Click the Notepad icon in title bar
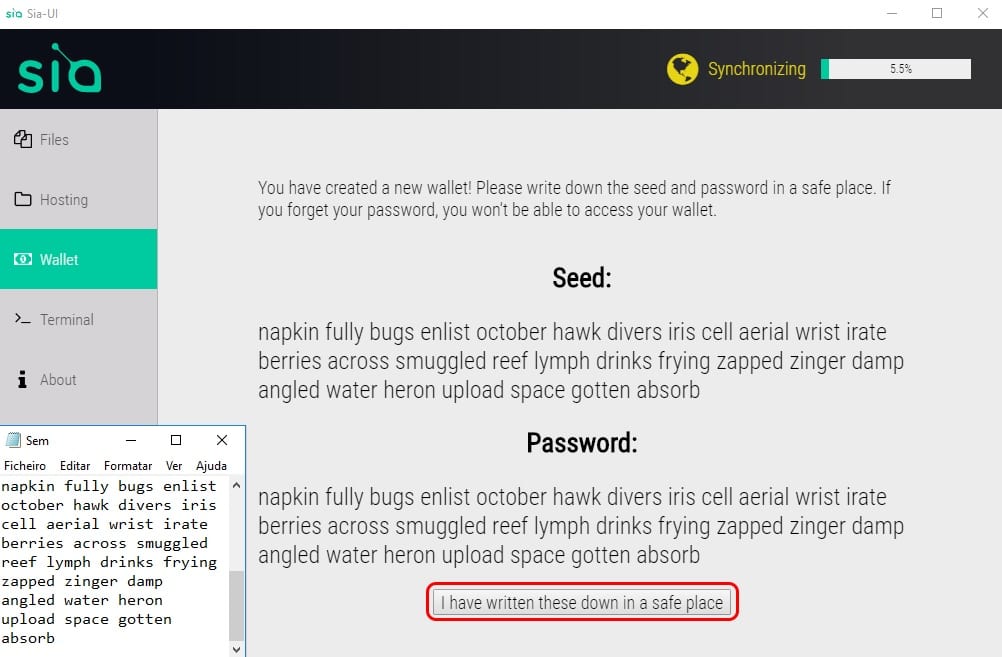This screenshot has height=657, width=1002. 13,440
